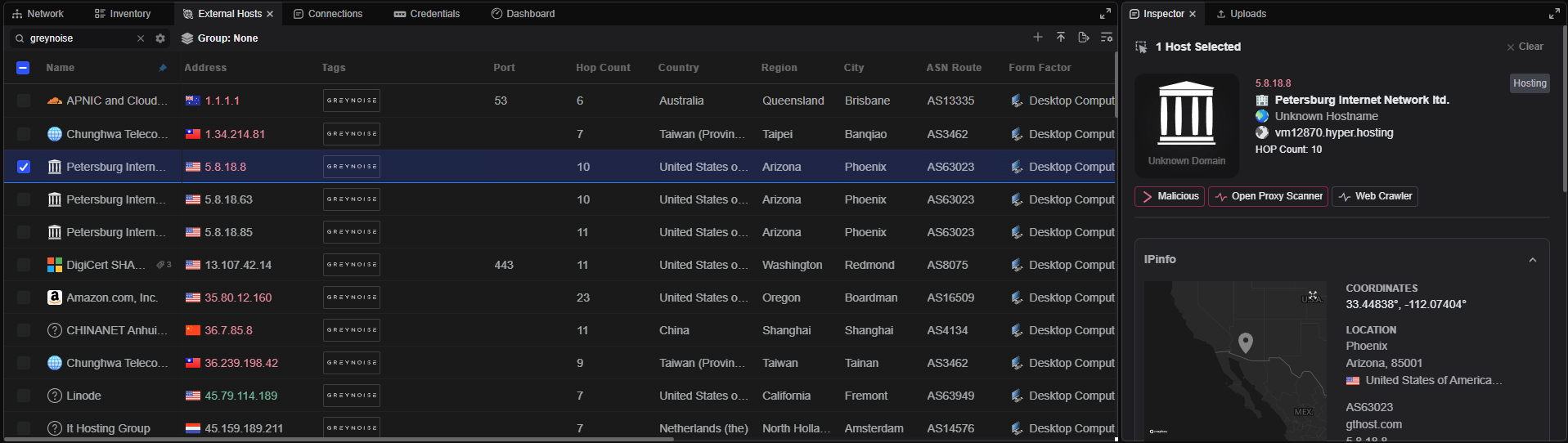Viewport: 1568px width, 443px height.
Task: Check the 5.8.18.63 row checkbox
Action: tap(24, 199)
